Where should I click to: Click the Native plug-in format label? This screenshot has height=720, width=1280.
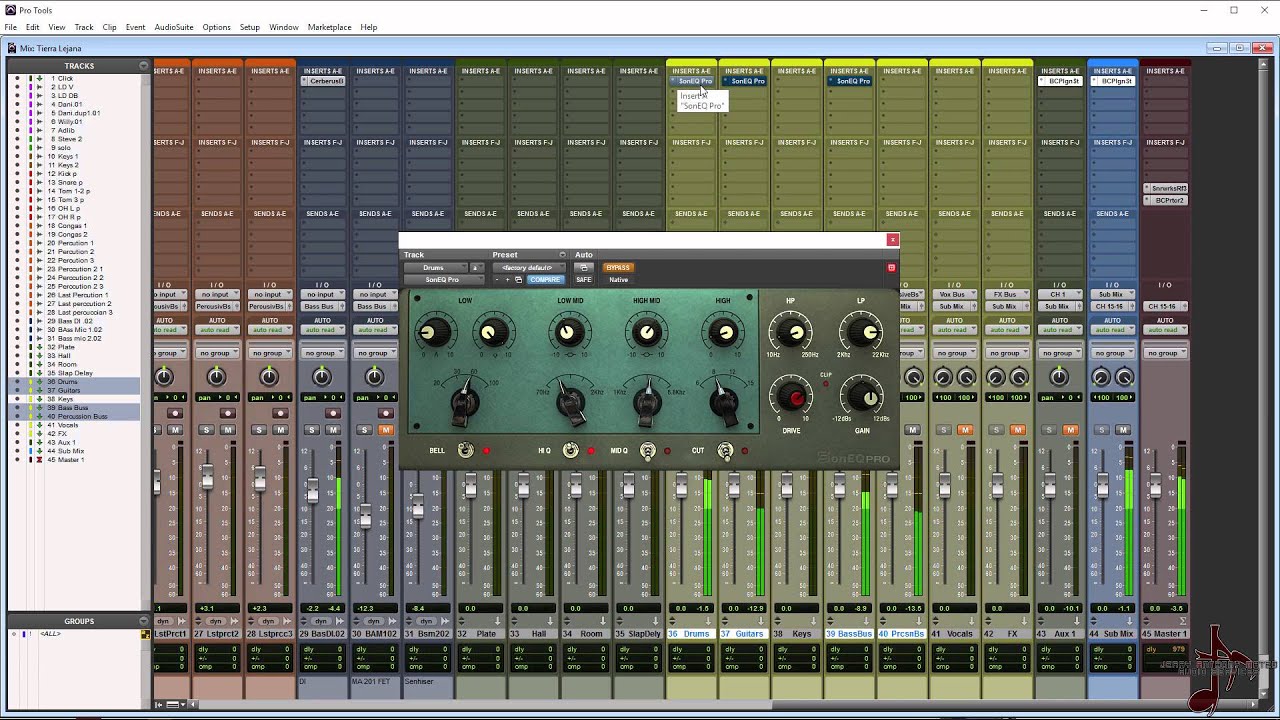pyautogui.click(x=618, y=280)
